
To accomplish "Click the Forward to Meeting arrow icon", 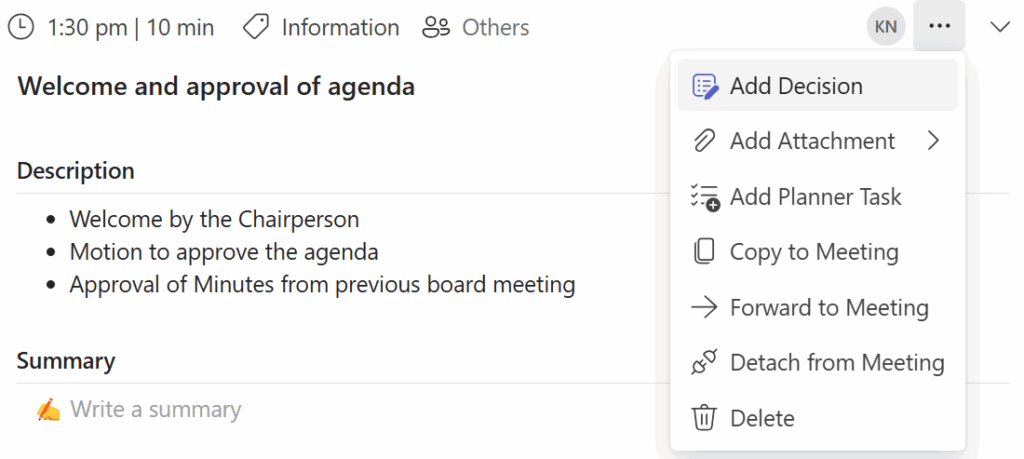I will [x=705, y=308].
